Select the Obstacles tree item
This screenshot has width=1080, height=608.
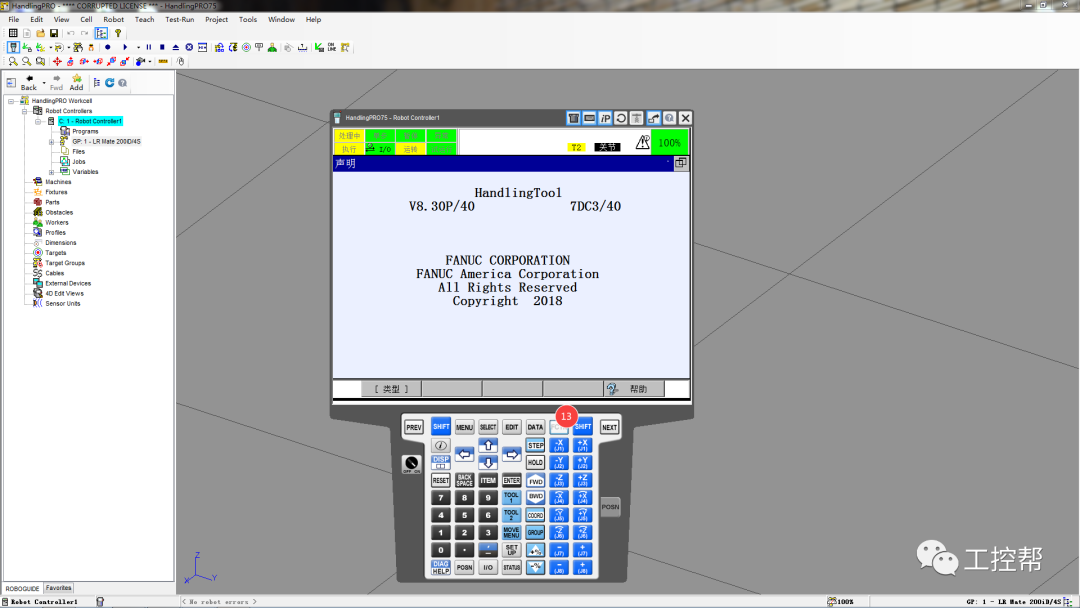(x=59, y=212)
